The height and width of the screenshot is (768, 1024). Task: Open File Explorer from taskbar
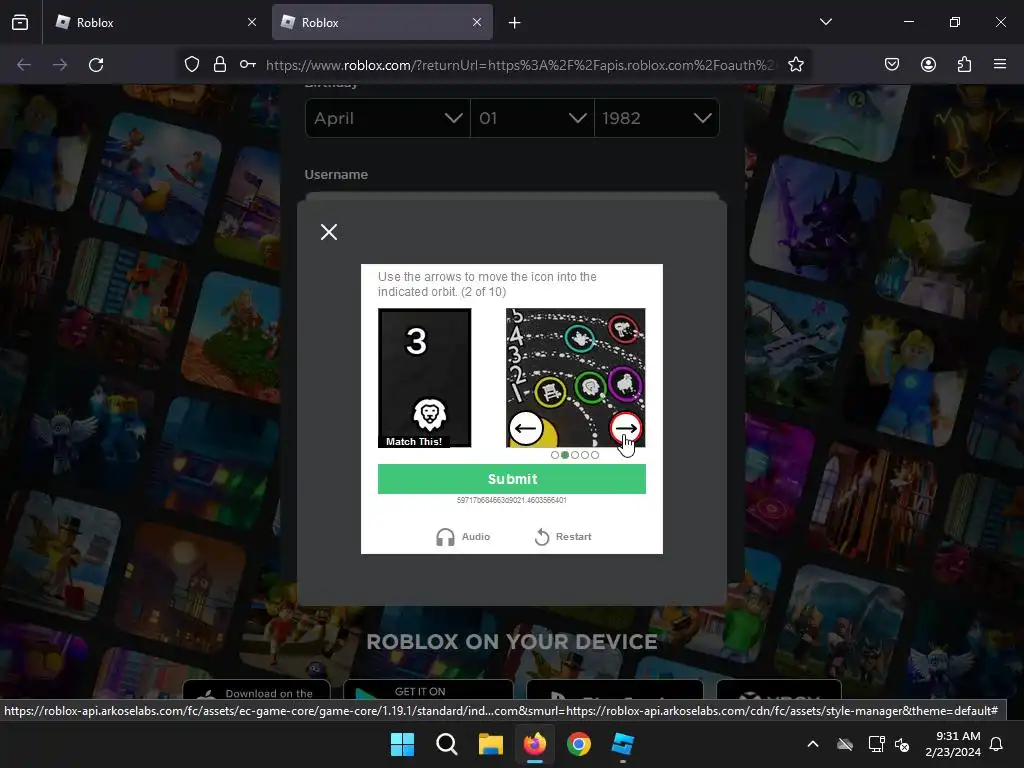[490, 744]
